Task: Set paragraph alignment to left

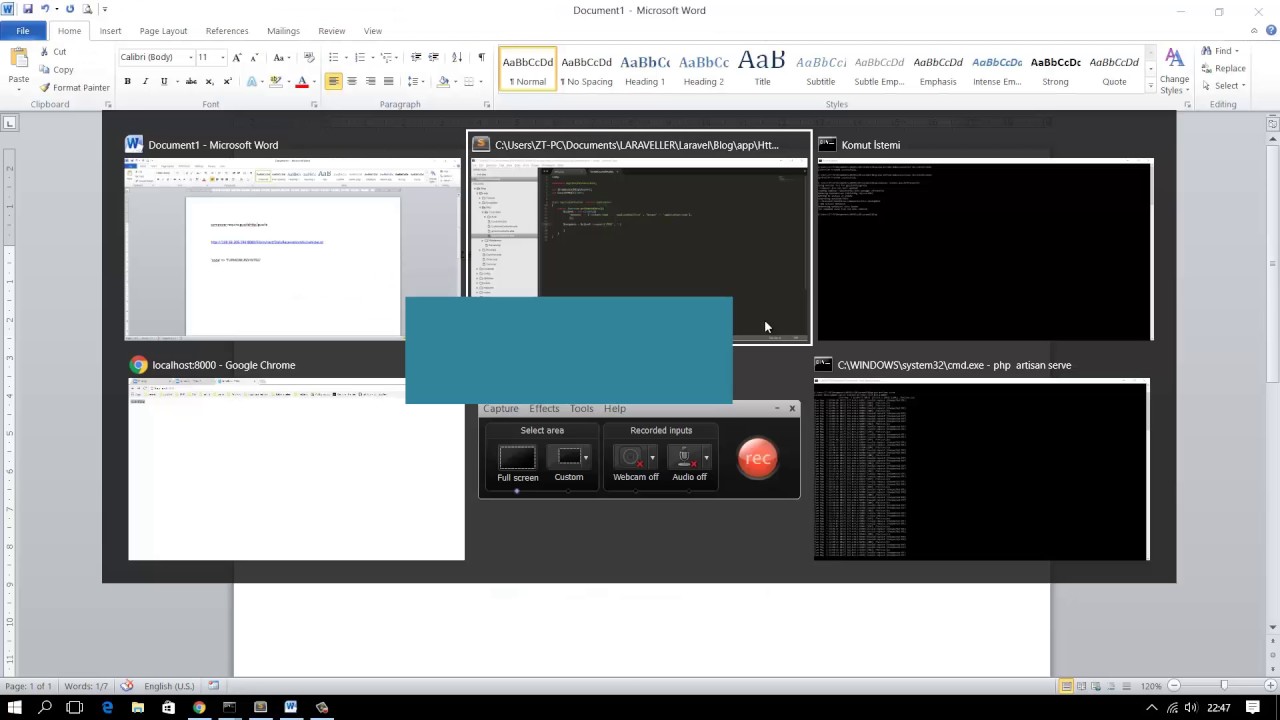Action: click(x=334, y=81)
